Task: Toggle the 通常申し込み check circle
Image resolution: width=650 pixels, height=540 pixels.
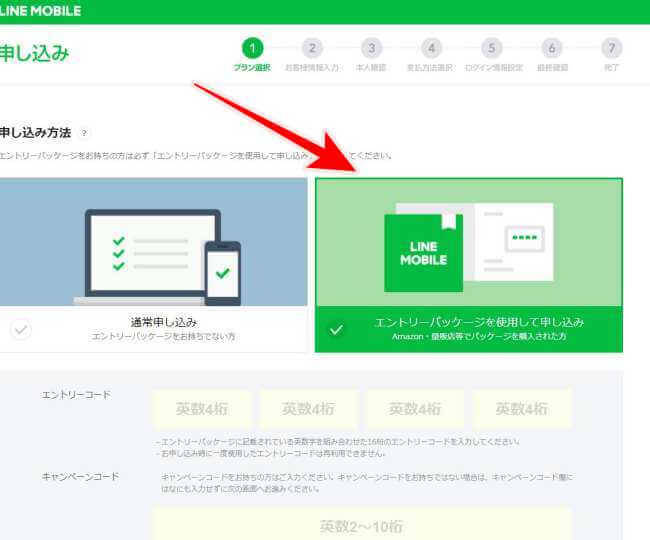Action: point(21,330)
